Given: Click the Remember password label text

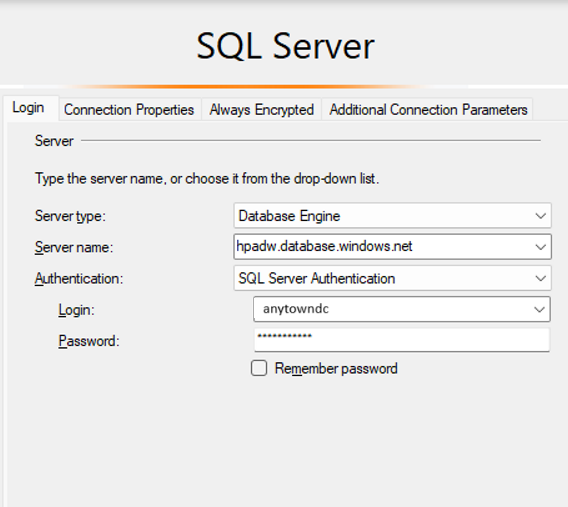Looking at the screenshot, I should coord(336,369).
